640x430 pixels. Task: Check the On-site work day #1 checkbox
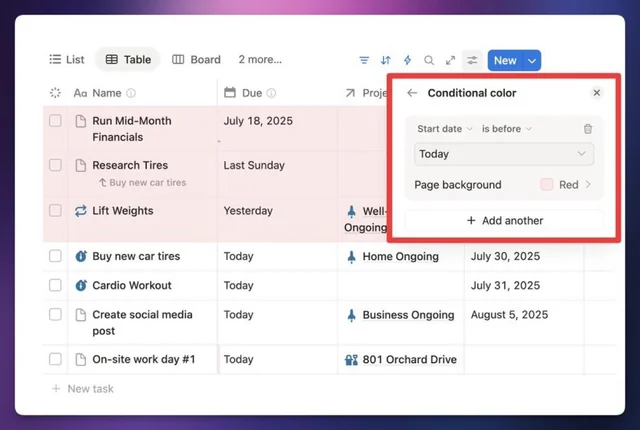point(55,359)
